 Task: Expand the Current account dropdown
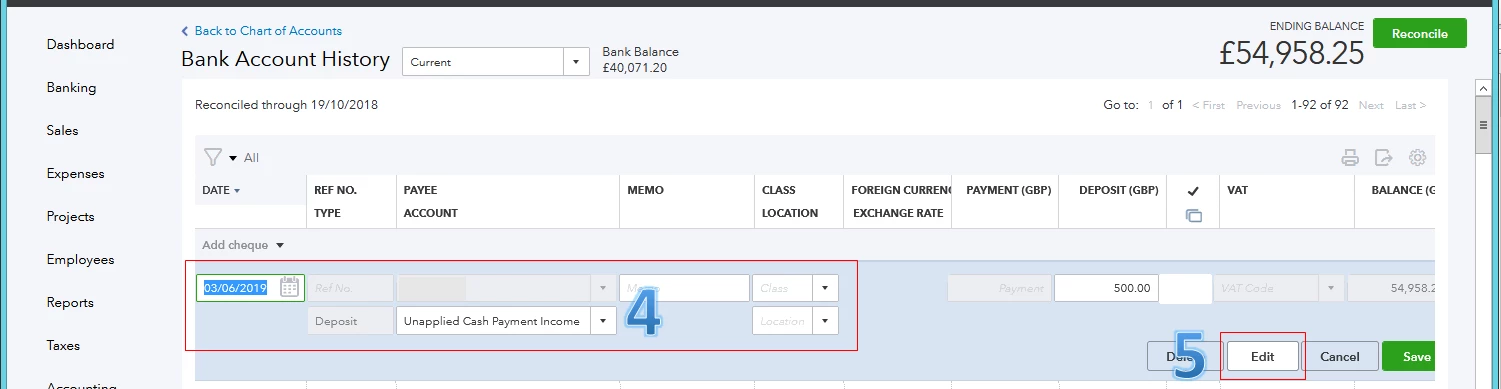(575, 62)
